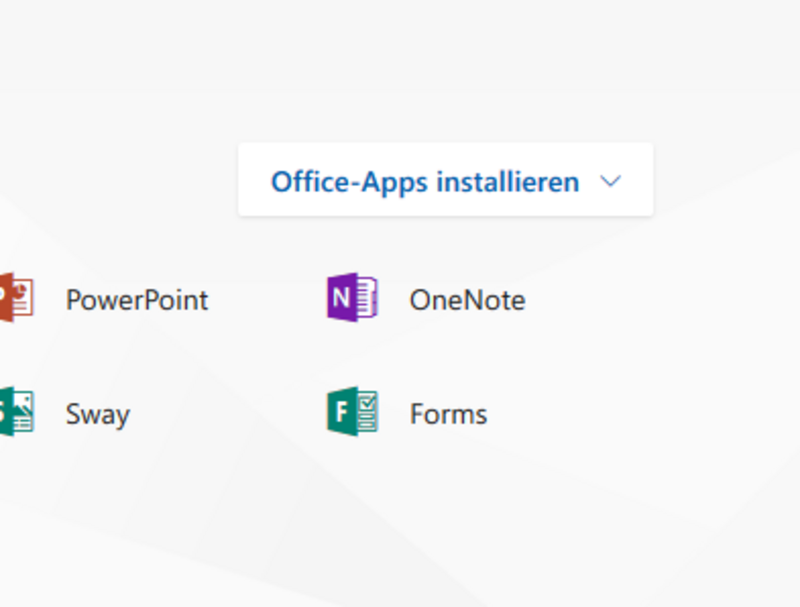The width and height of the screenshot is (800, 607).
Task: Click the OneNote text label
Action: [x=467, y=300]
